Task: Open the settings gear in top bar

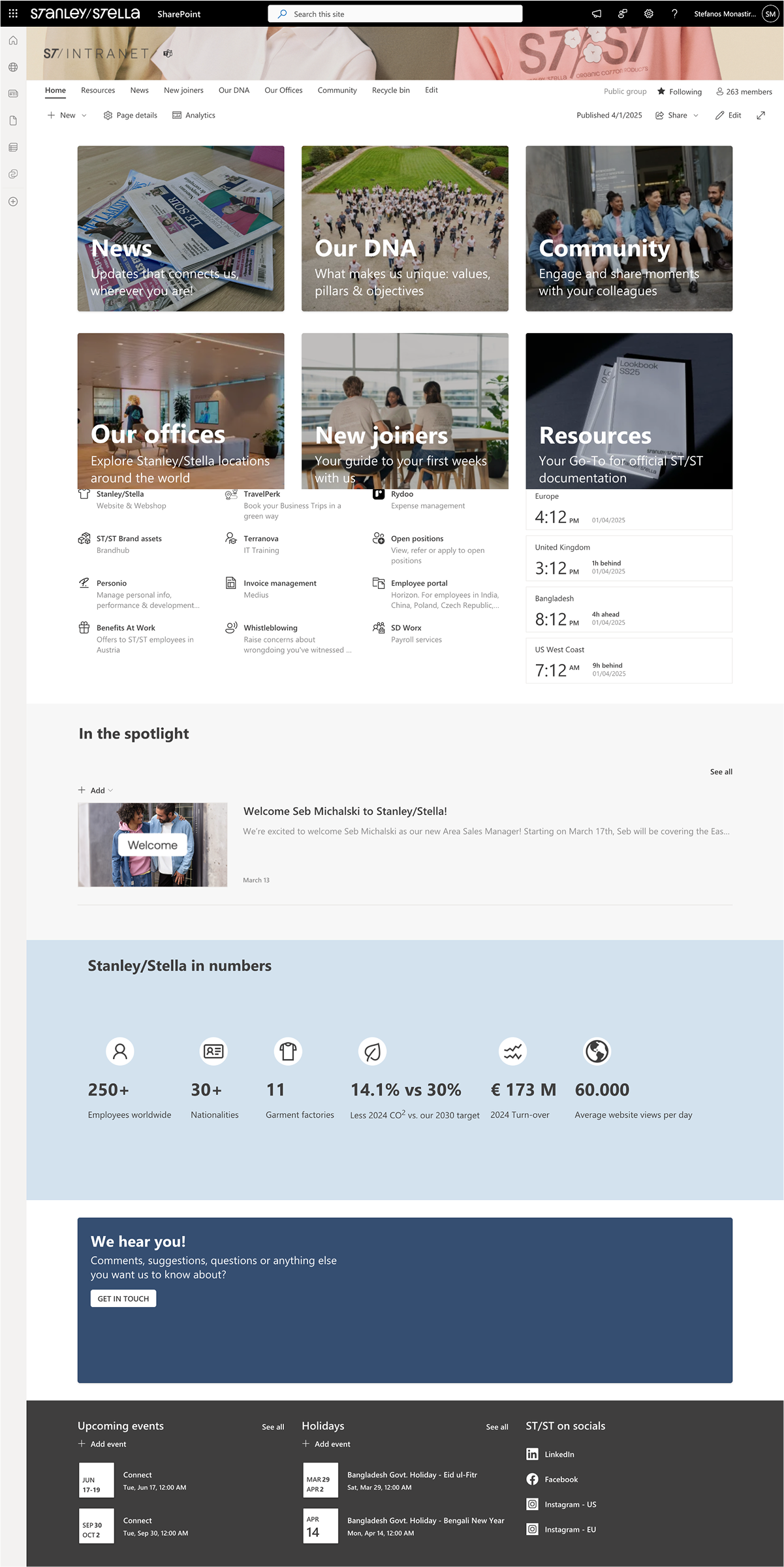Action: [648, 14]
